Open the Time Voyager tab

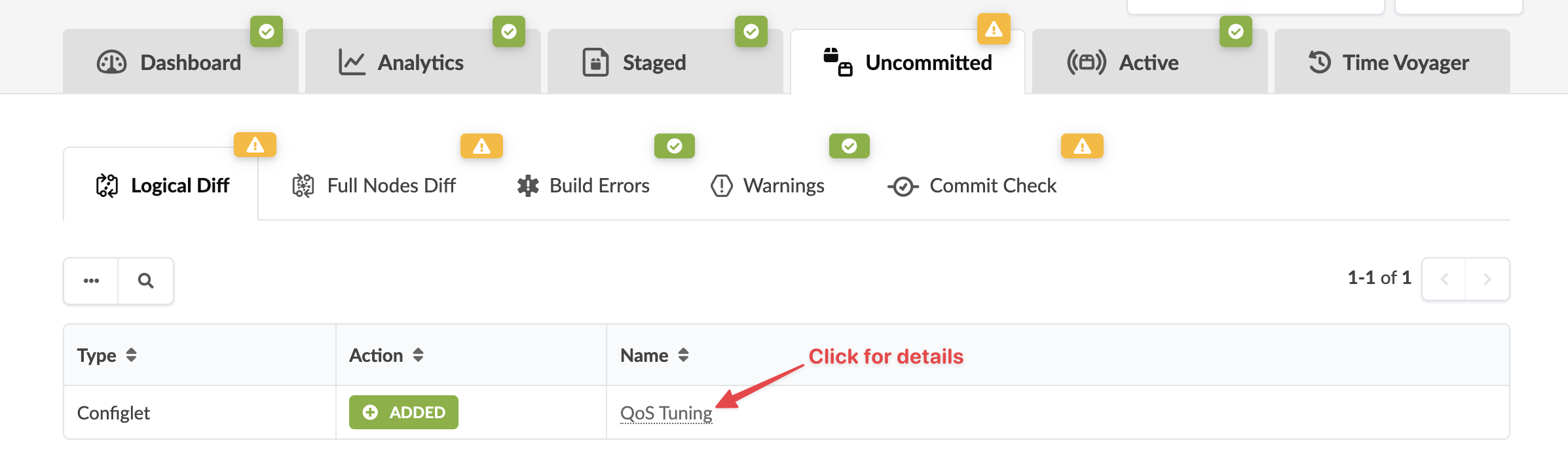(1390, 63)
